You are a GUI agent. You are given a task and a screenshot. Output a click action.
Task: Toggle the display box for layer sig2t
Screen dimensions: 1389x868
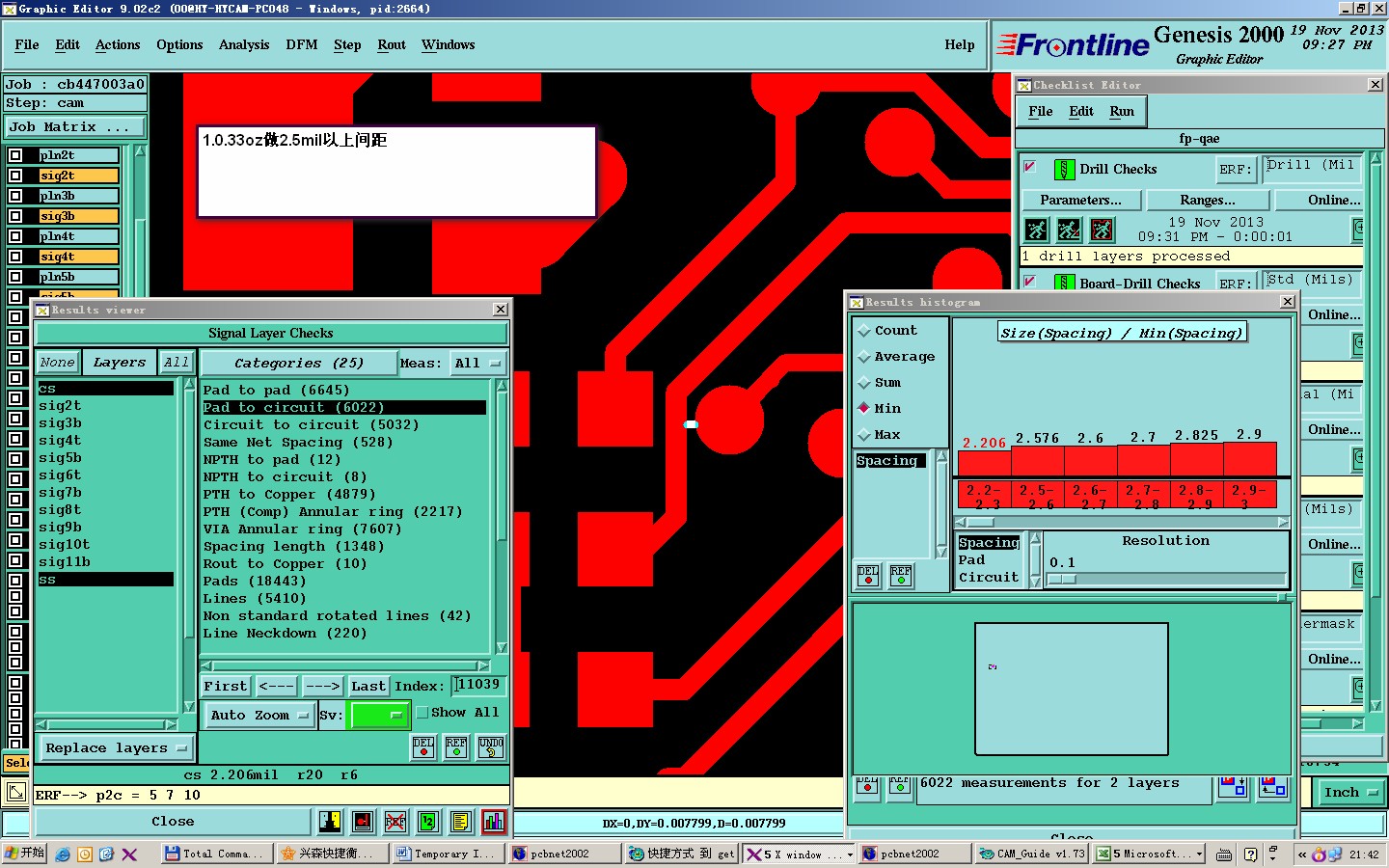(15, 176)
